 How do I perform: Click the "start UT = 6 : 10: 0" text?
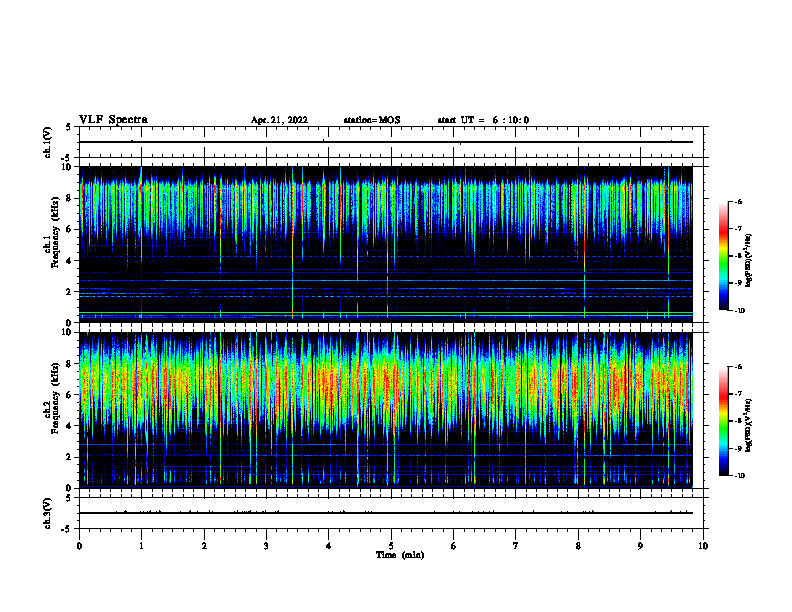tap(483, 120)
